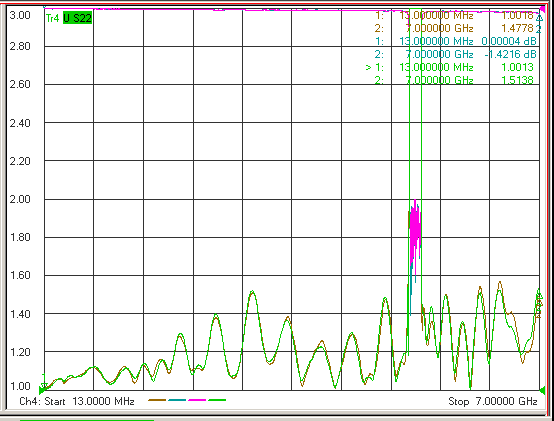
Task: Click the magenta noise burst near 2.00
Action: 415,233
